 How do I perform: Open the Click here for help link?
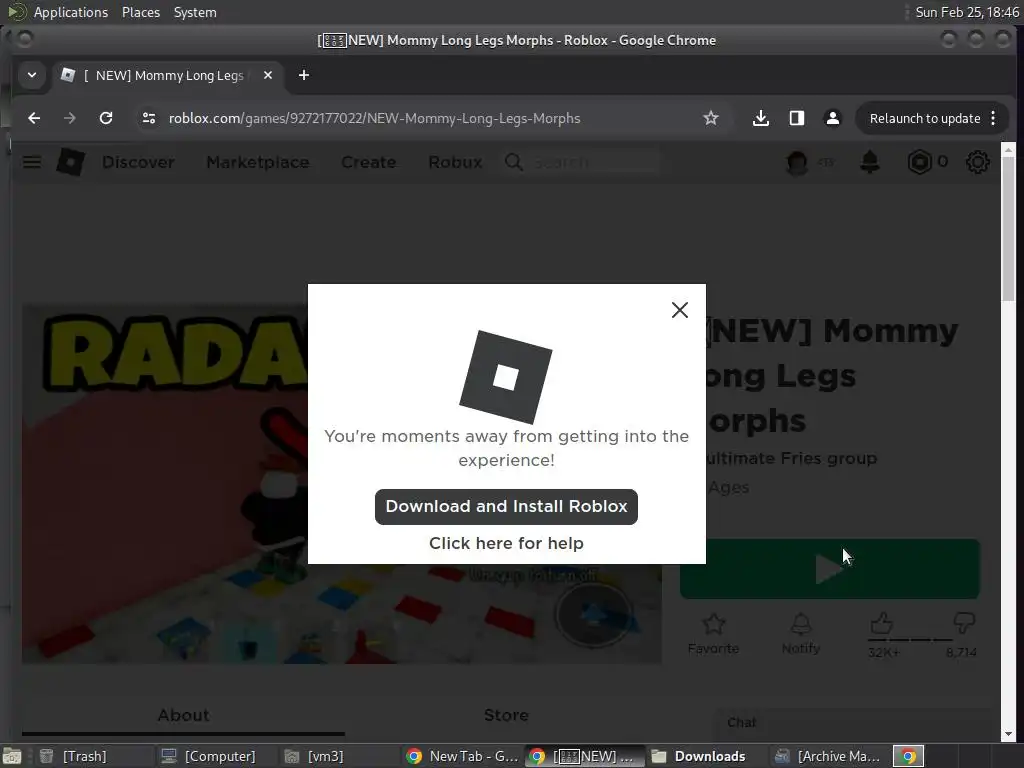506,543
